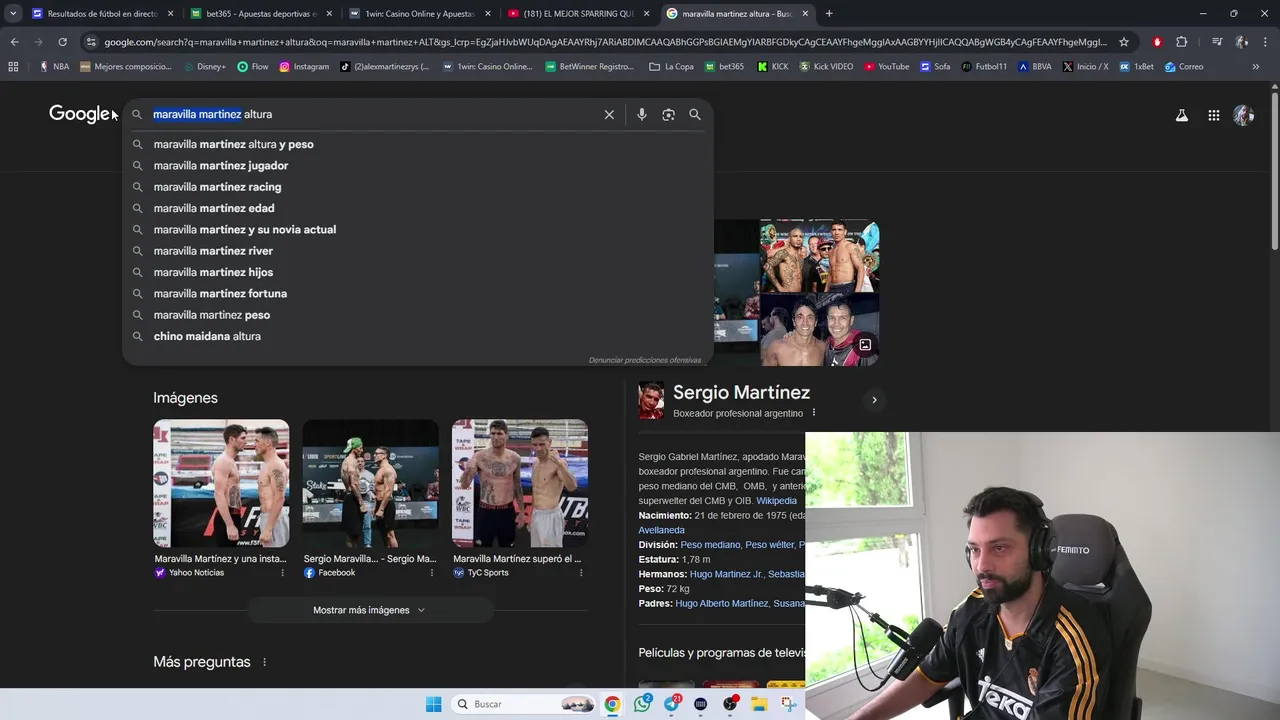Open YouTube bookmark
This screenshot has width=1280, height=720.
(x=887, y=67)
